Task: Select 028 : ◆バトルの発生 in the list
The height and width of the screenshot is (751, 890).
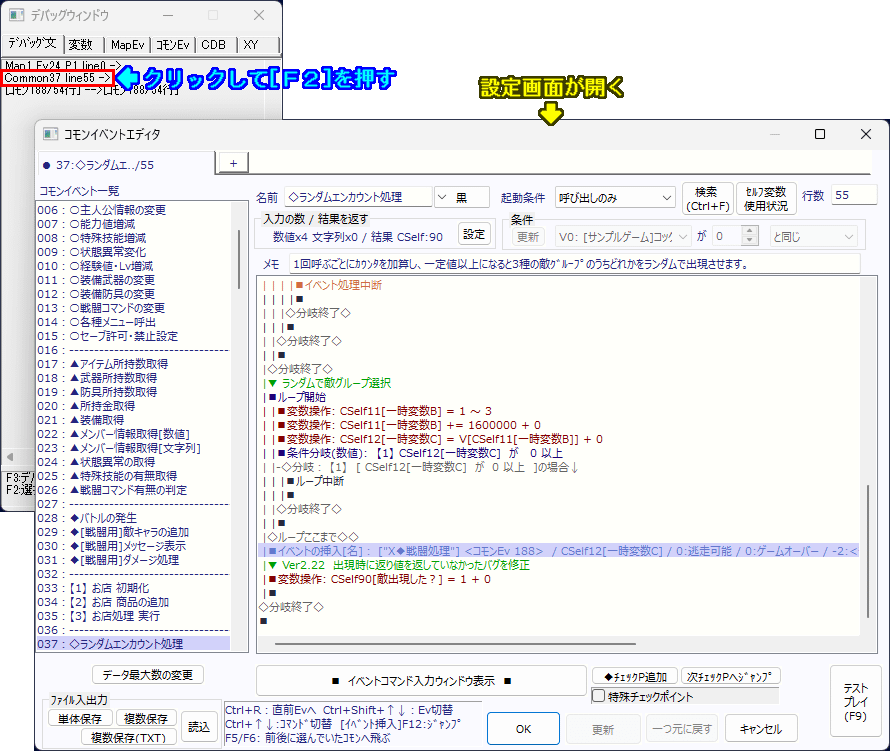Action: 134,518
